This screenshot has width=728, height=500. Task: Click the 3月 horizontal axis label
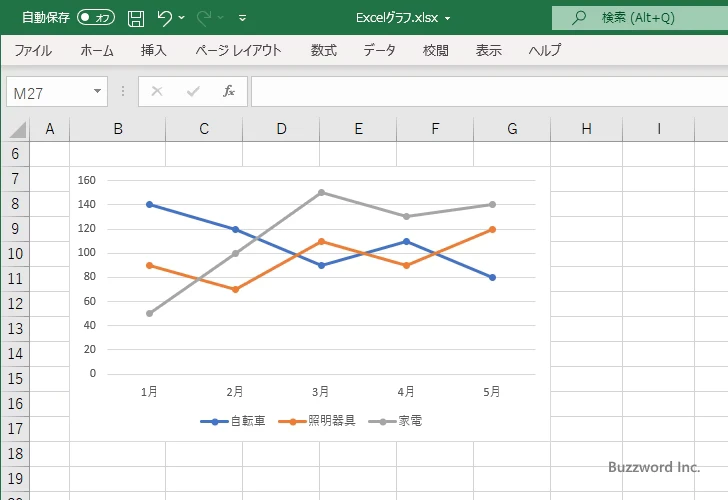coord(320,392)
